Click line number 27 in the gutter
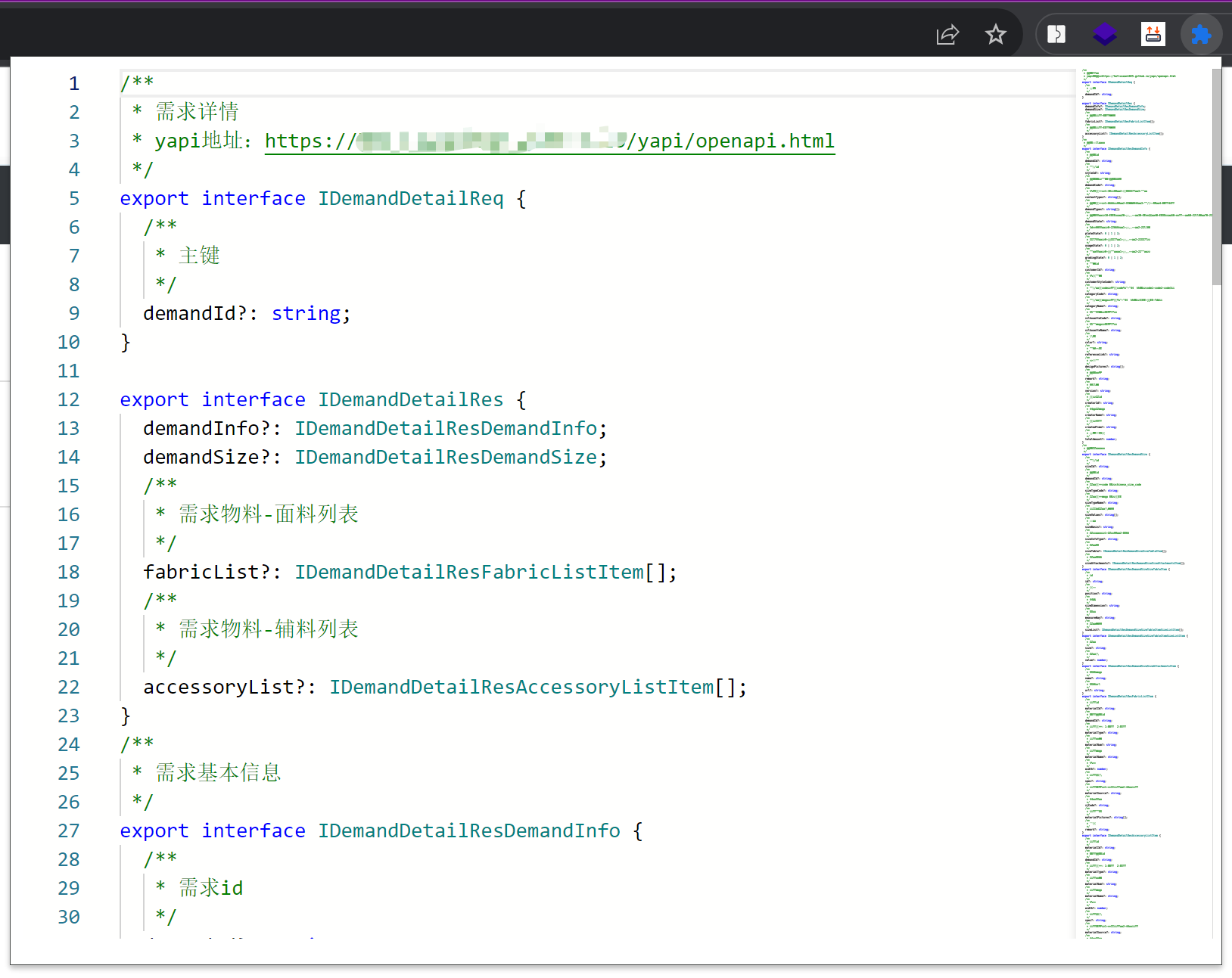1232x978 pixels. [69, 831]
